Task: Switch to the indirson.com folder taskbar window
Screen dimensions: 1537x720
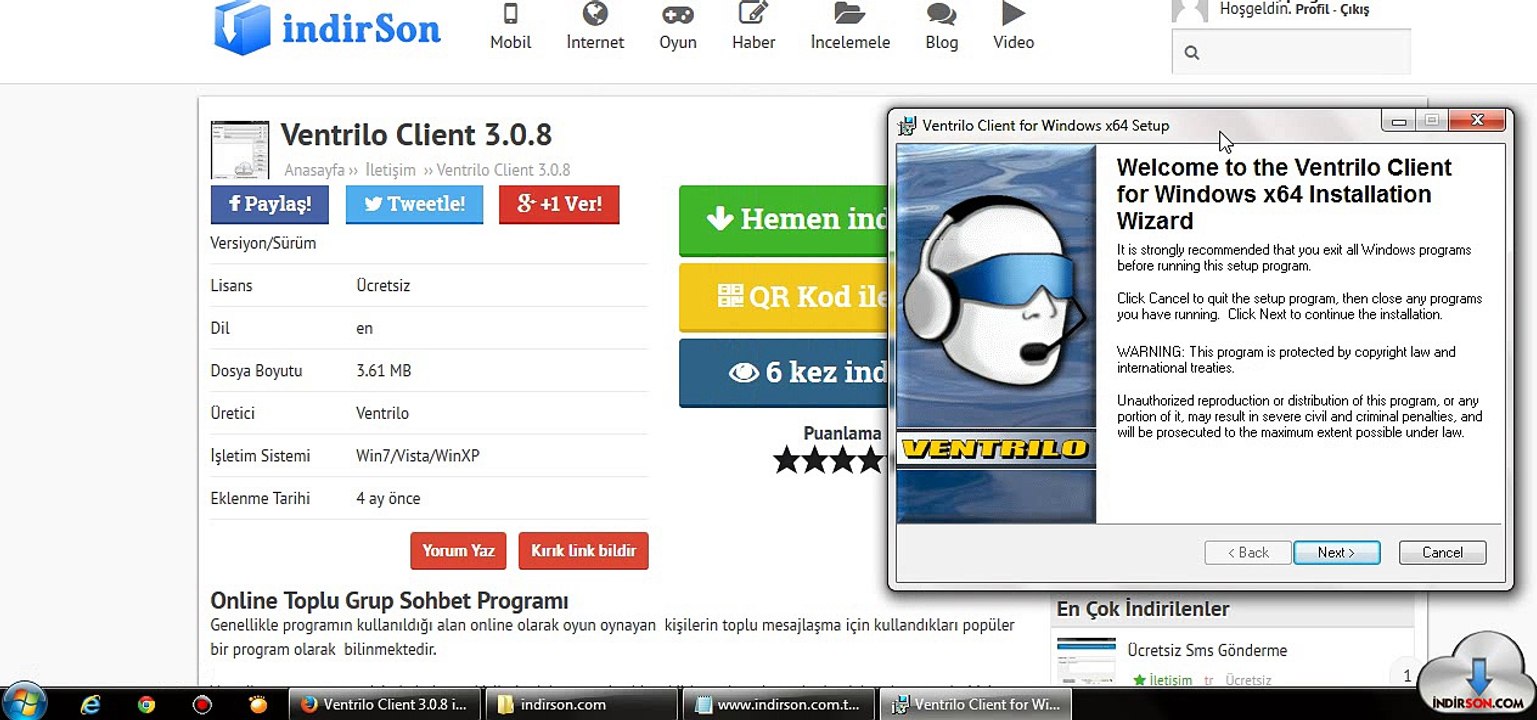Action: (x=582, y=704)
